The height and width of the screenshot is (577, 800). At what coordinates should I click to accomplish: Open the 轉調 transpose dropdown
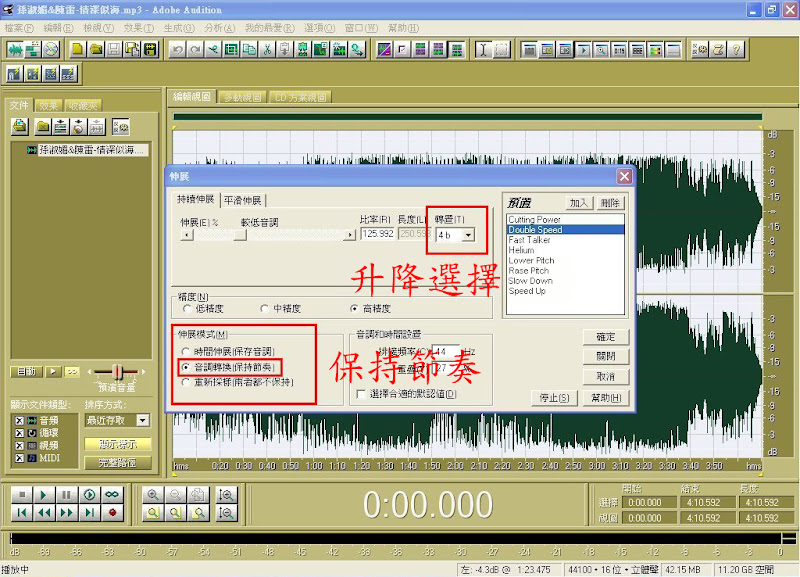[468, 235]
